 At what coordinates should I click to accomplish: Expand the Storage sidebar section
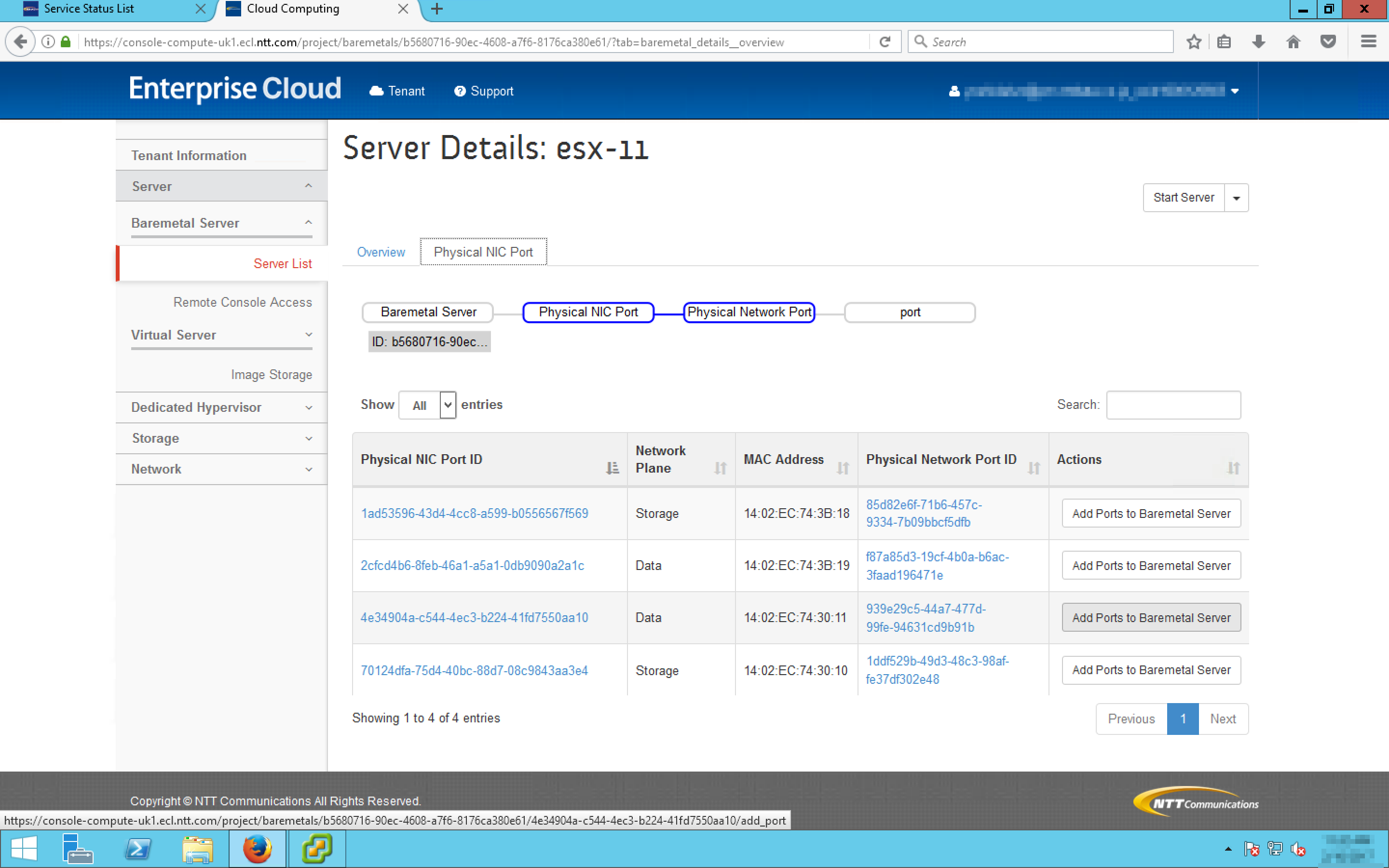click(221, 438)
